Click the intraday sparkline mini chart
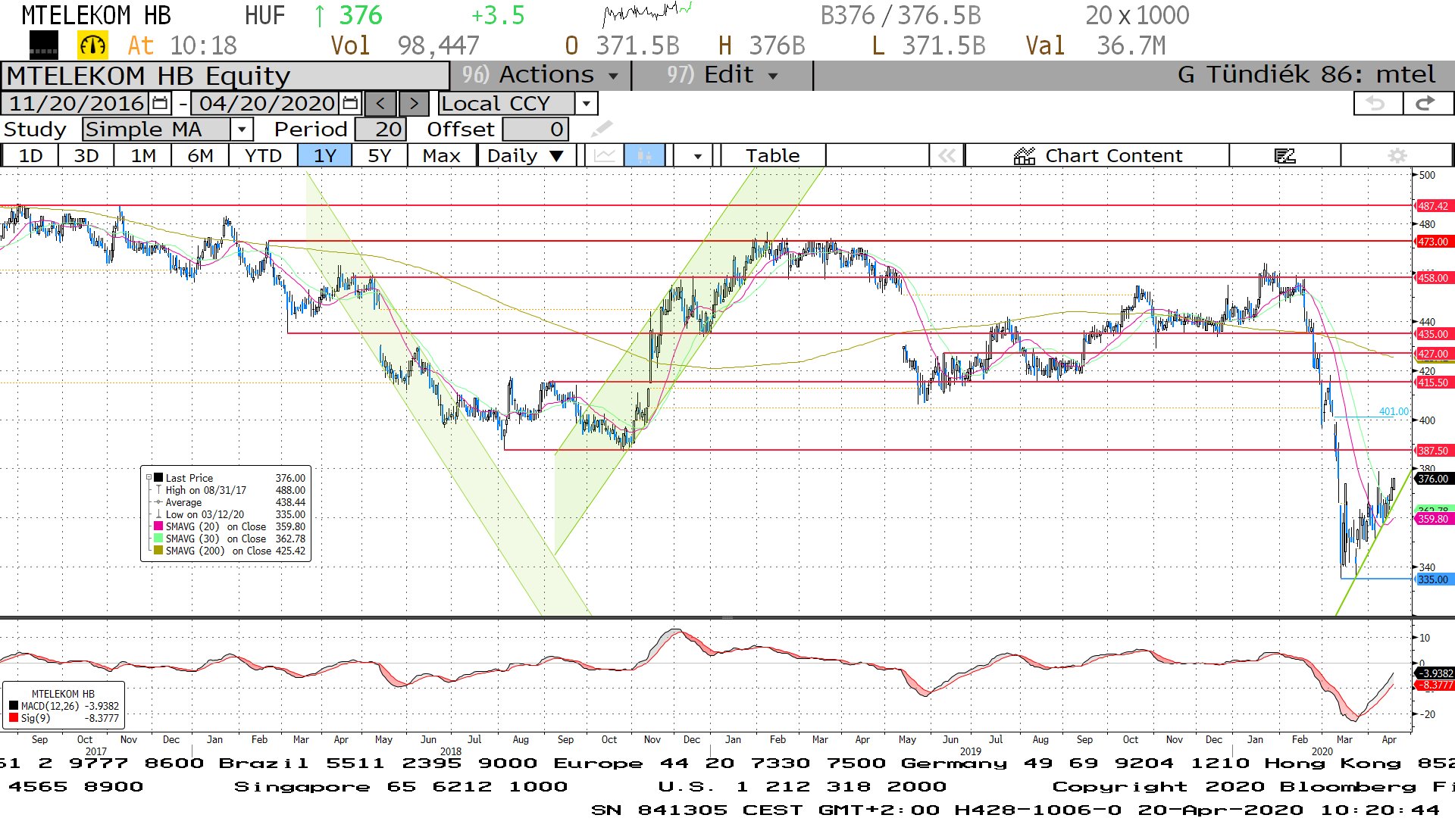This screenshot has height=840, width=1455. pyautogui.click(x=647, y=14)
